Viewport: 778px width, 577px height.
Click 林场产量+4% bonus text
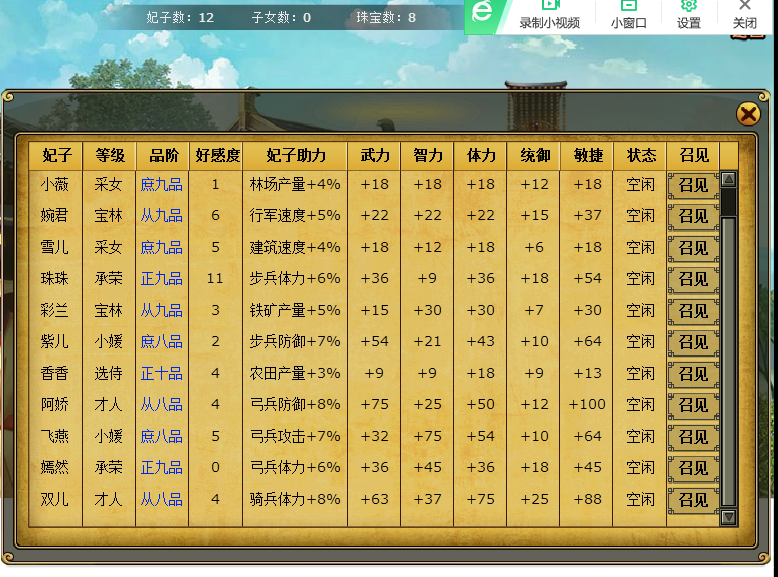click(295, 185)
